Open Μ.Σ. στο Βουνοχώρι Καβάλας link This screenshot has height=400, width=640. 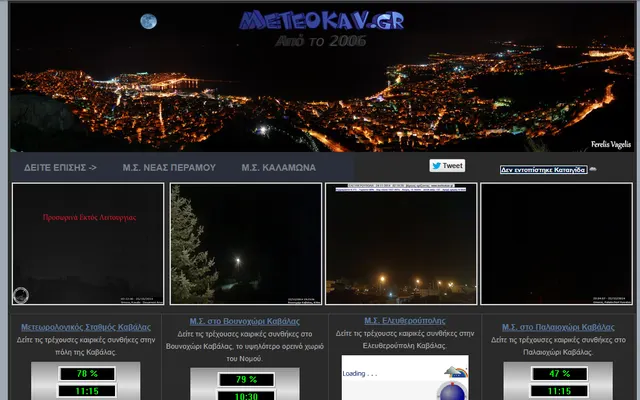pos(244,321)
